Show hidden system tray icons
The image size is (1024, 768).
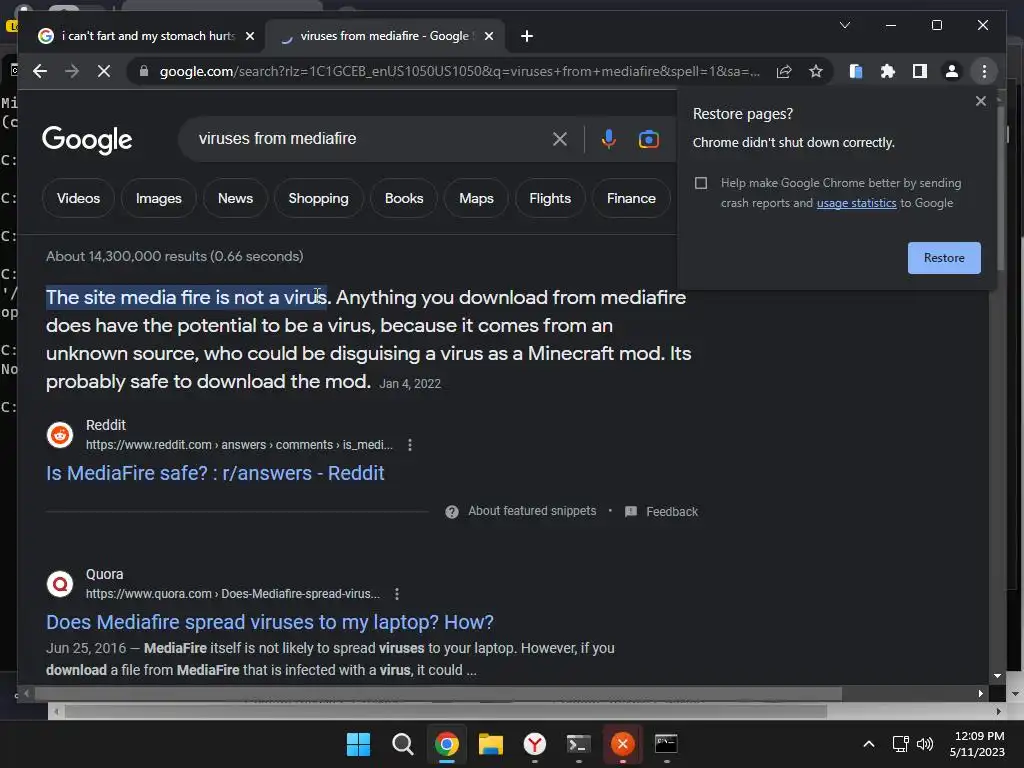[x=869, y=744]
